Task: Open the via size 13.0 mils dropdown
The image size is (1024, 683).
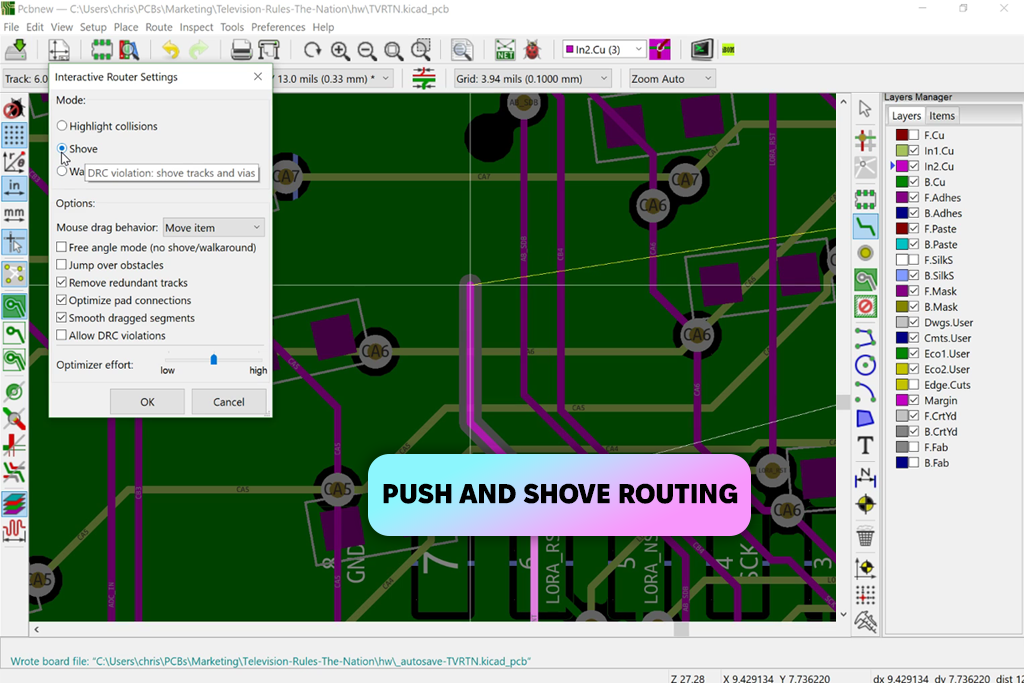Action: pyautogui.click(x=333, y=78)
